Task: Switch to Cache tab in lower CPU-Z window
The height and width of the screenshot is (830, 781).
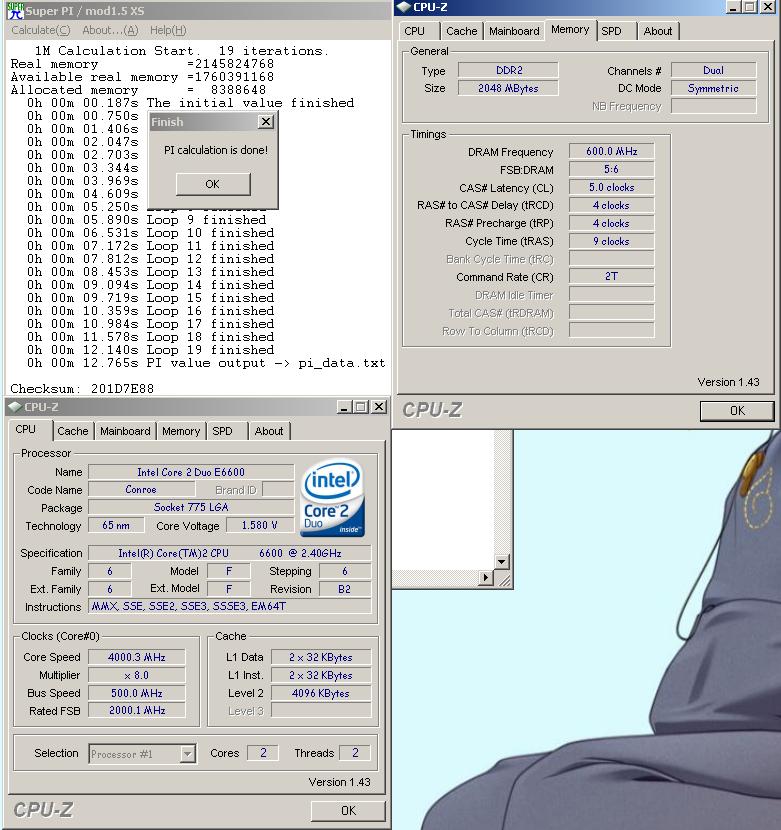Action: click(x=73, y=431)
